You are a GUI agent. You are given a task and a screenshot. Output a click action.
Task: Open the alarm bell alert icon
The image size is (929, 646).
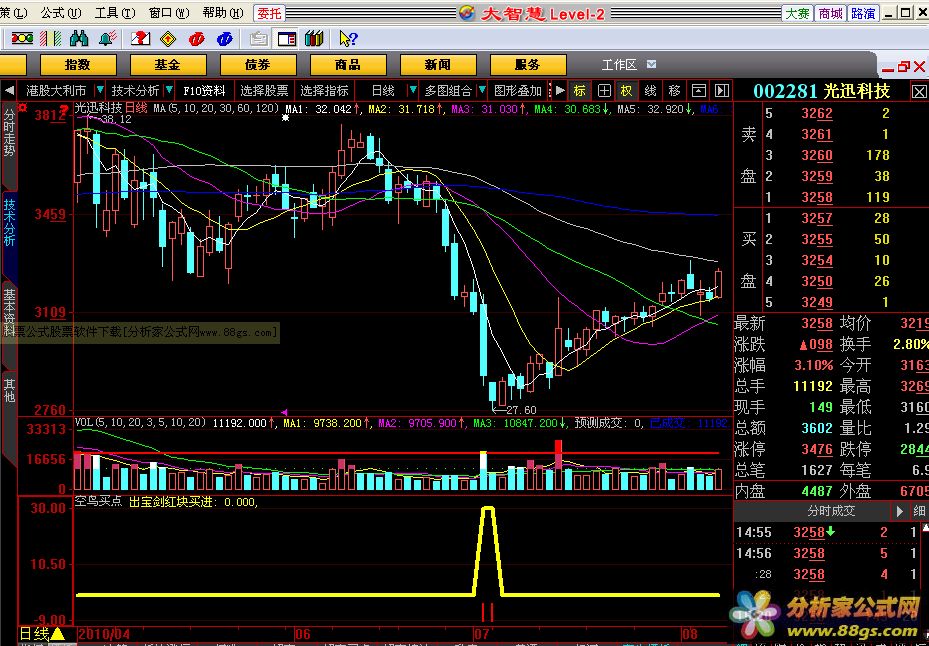pos(108,39)
